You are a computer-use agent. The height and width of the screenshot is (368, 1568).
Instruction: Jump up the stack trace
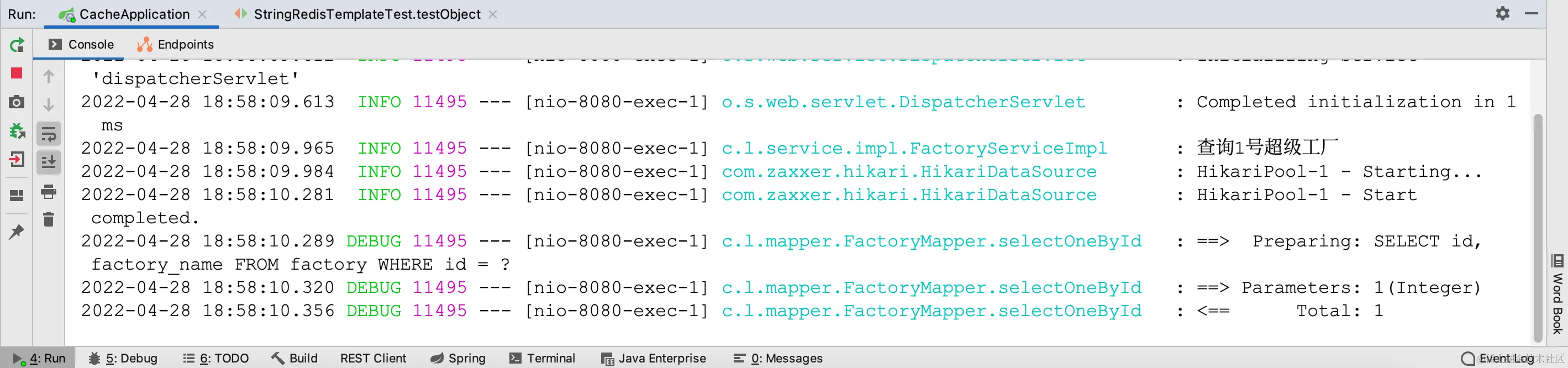click(49, 76)
